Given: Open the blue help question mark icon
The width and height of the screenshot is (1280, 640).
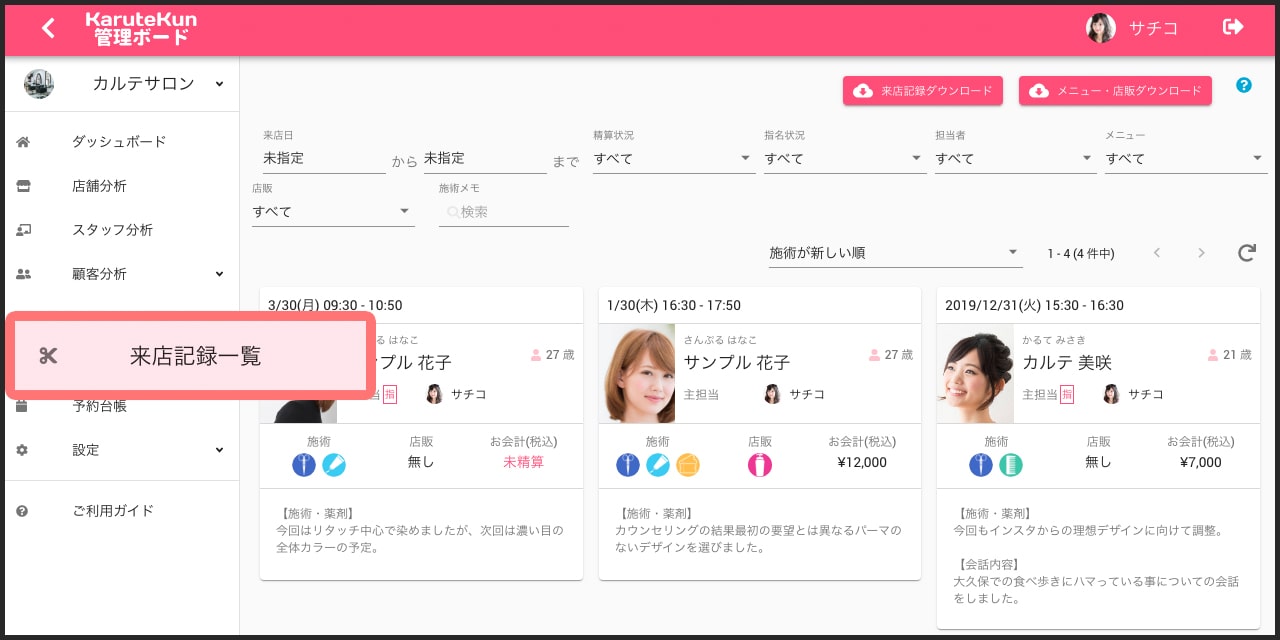Looking at the screenshot, I should pyautogui.click(x=1244, y=85).
